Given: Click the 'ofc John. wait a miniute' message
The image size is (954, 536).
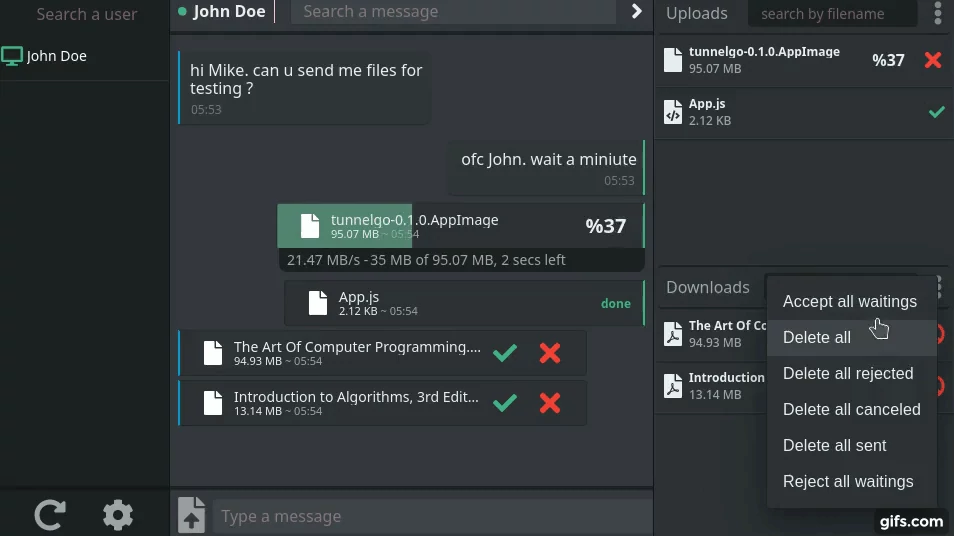Looking at the screenshot, I should click(545, 167).
